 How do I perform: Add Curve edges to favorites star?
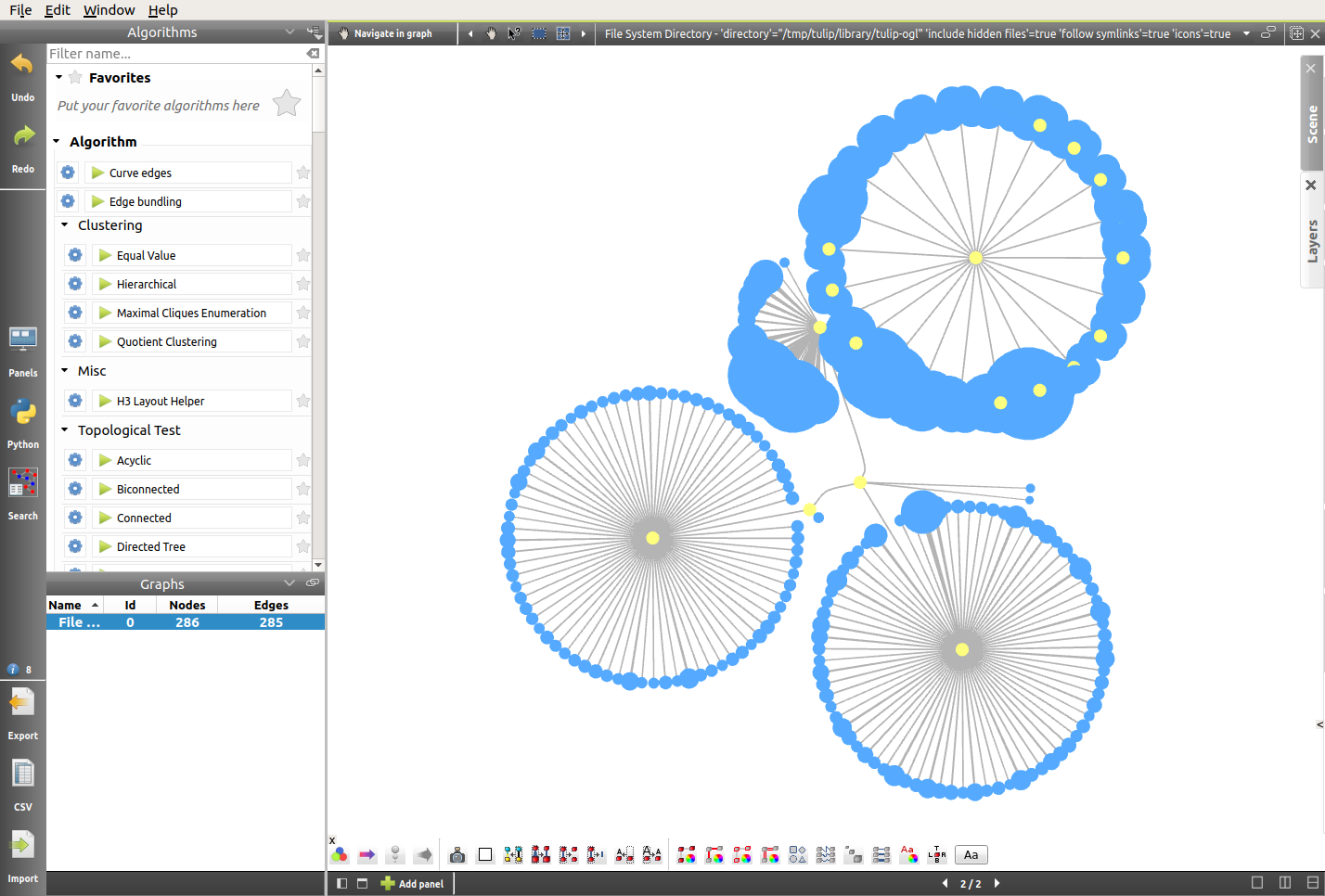pos(303,173)
